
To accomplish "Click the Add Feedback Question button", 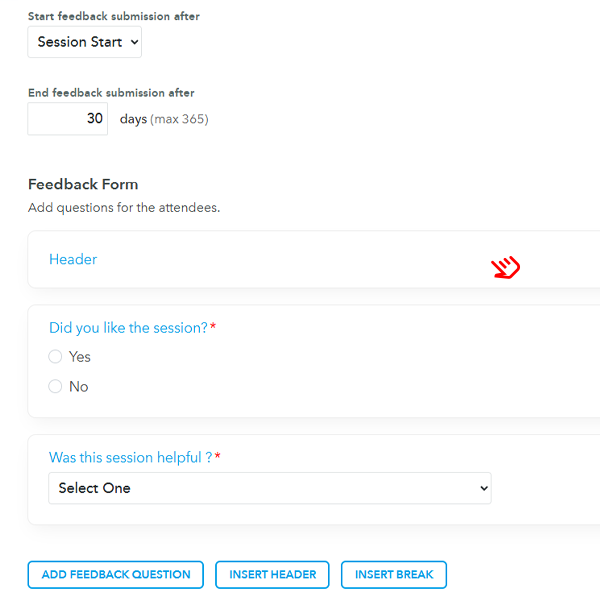I will 116,575.
